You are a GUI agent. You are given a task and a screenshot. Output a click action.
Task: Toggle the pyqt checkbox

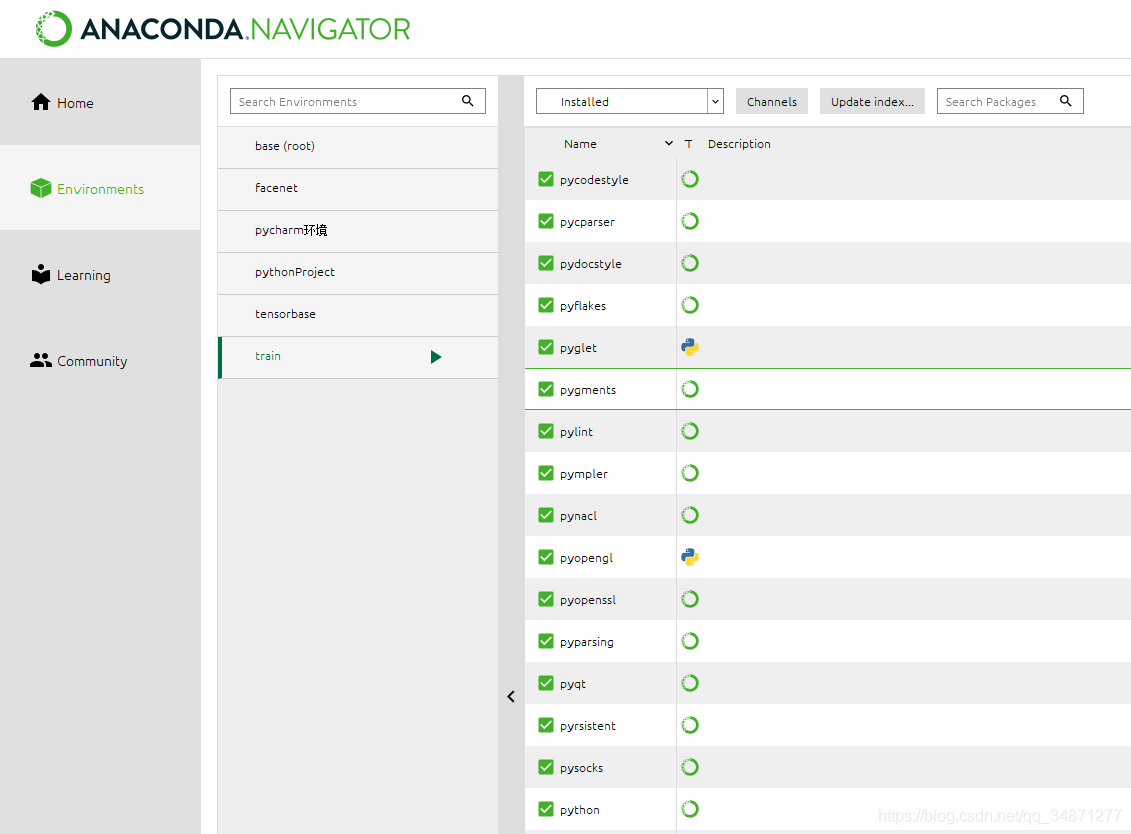pos(546,682)
